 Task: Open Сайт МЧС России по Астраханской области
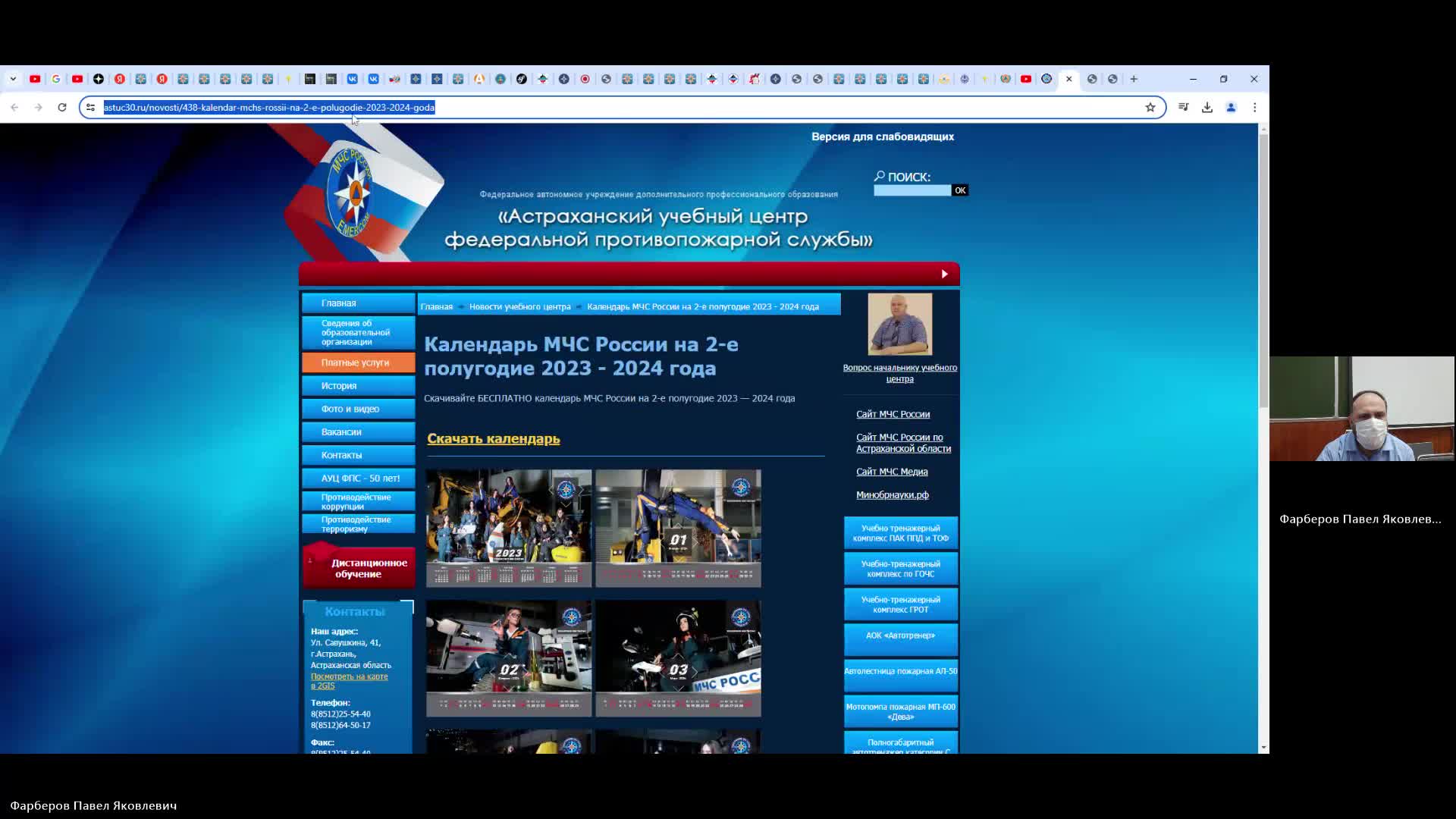point(903,443)
